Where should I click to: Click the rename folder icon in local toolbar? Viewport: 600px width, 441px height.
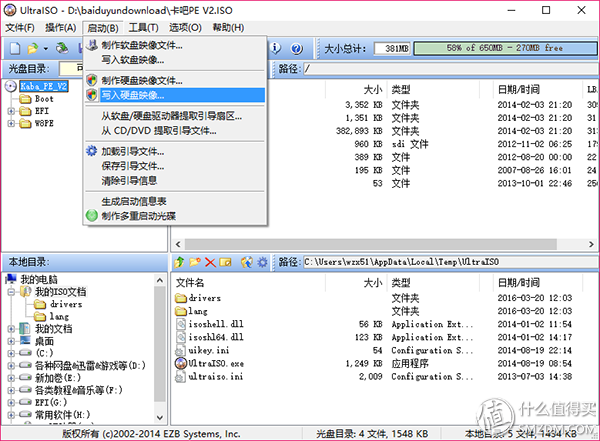point(225,262)
